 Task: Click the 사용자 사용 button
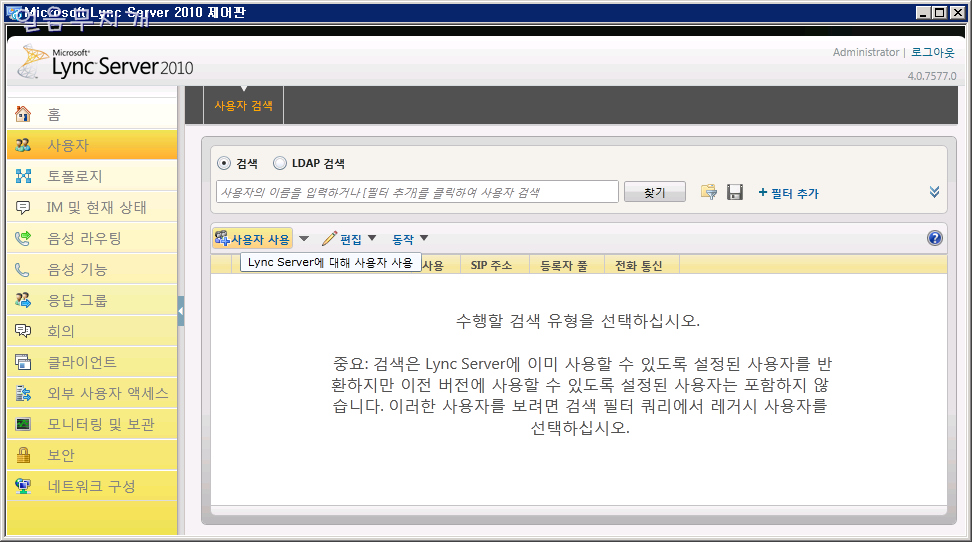point(252,239)
